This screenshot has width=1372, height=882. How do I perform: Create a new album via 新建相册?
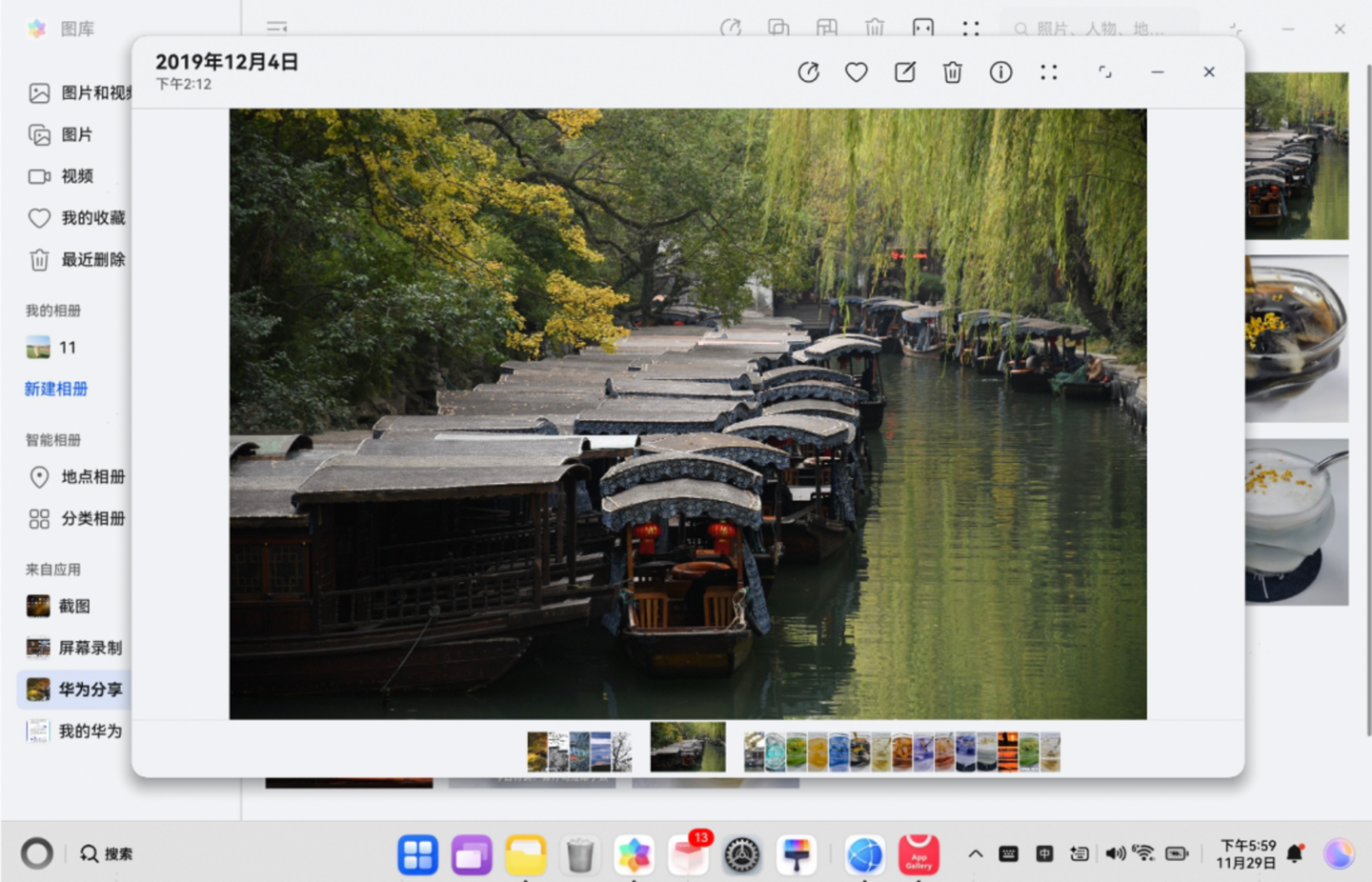(x=55, y=389)
